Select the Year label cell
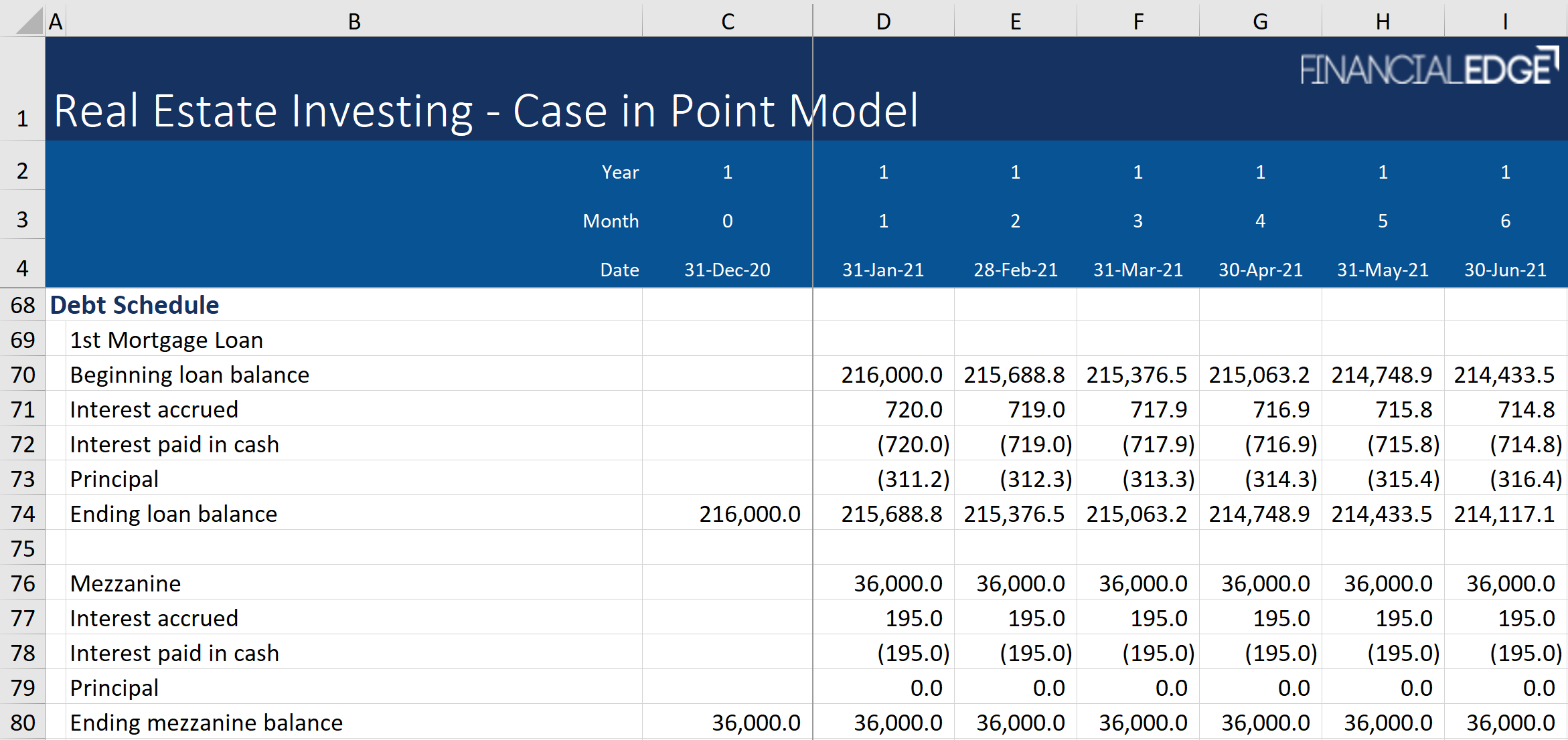 click(x=620, y=172)
